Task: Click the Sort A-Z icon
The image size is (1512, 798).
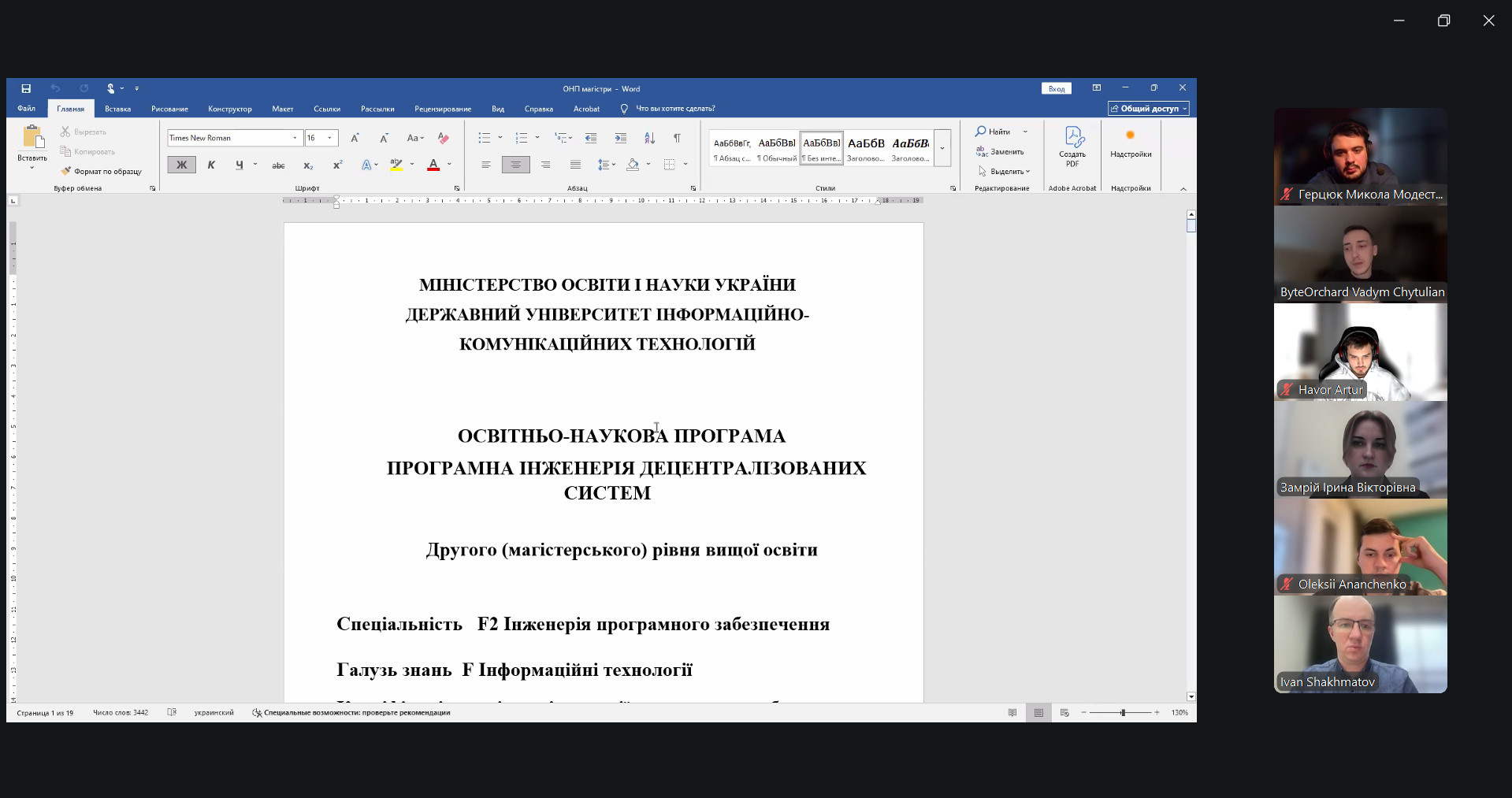Action: tap(649, 138)
